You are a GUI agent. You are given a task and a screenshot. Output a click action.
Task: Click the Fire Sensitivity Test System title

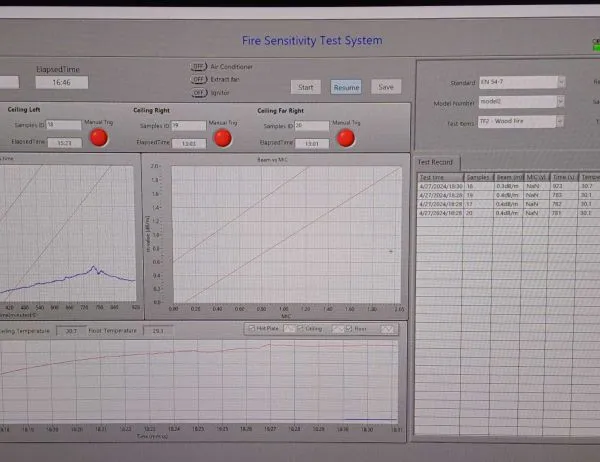(312, 40)
